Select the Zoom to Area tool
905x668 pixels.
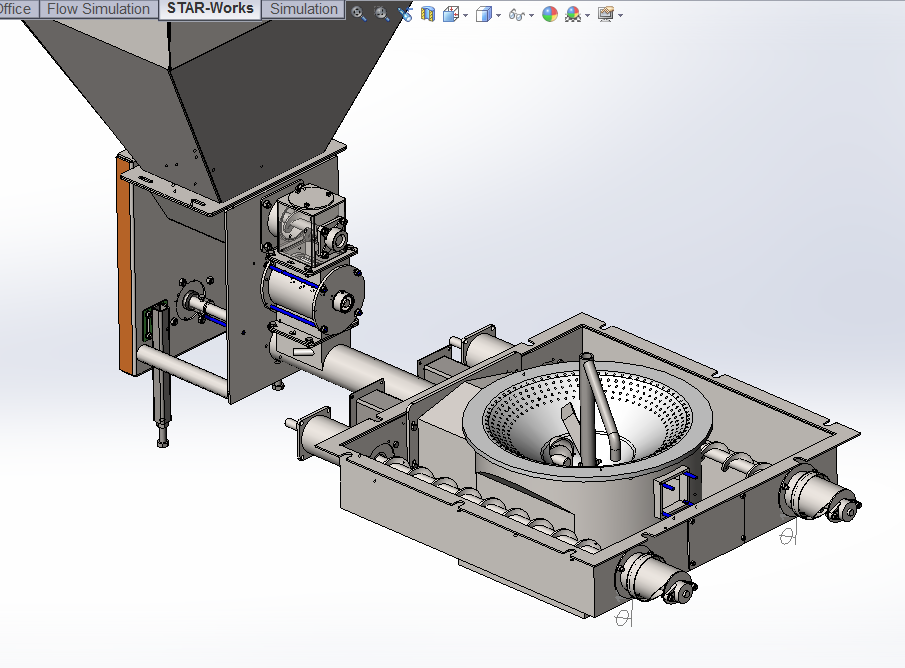(x=381, y=14)
